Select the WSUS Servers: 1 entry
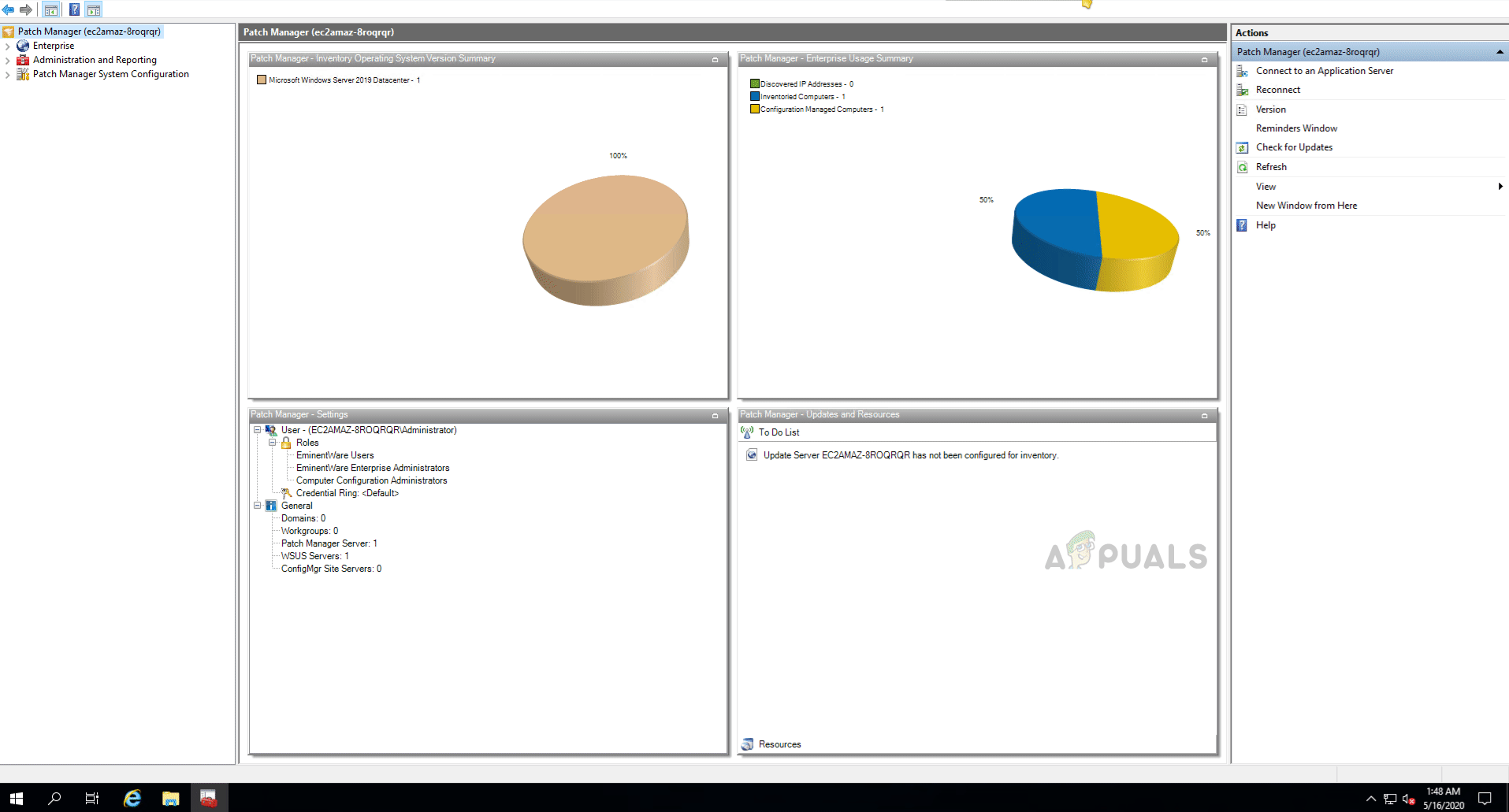Image resolution: width=1509 pixels, height=812 pixels. tap(315, 556)
